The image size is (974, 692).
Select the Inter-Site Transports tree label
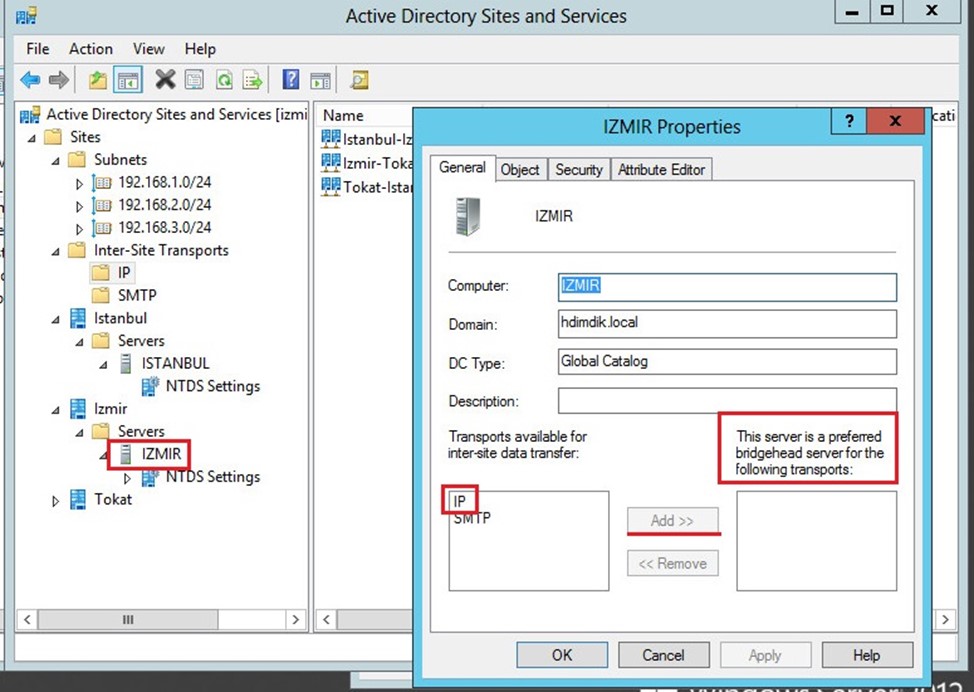tap(161, 250)
